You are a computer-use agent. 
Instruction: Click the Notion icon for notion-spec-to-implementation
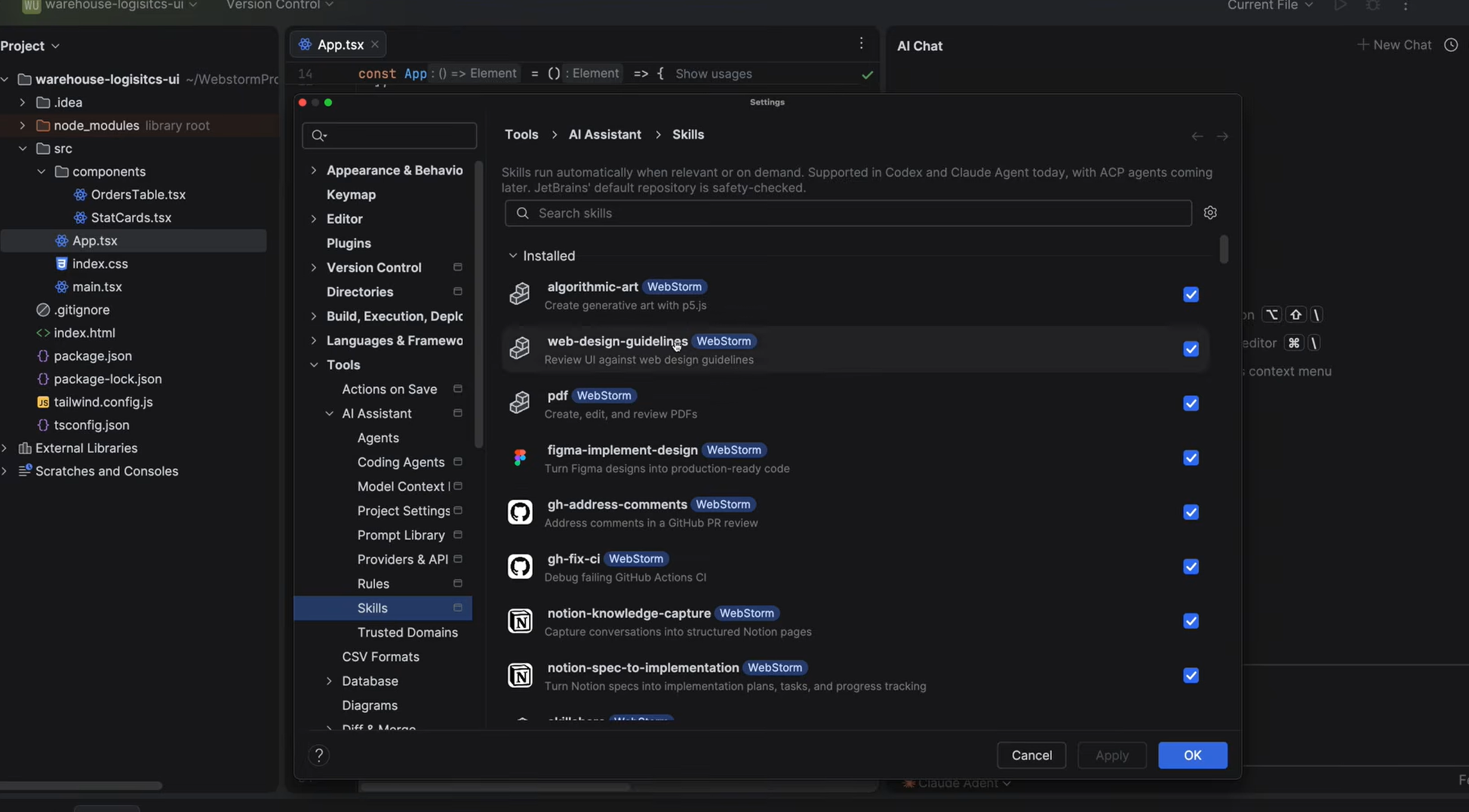pos(520,675)
